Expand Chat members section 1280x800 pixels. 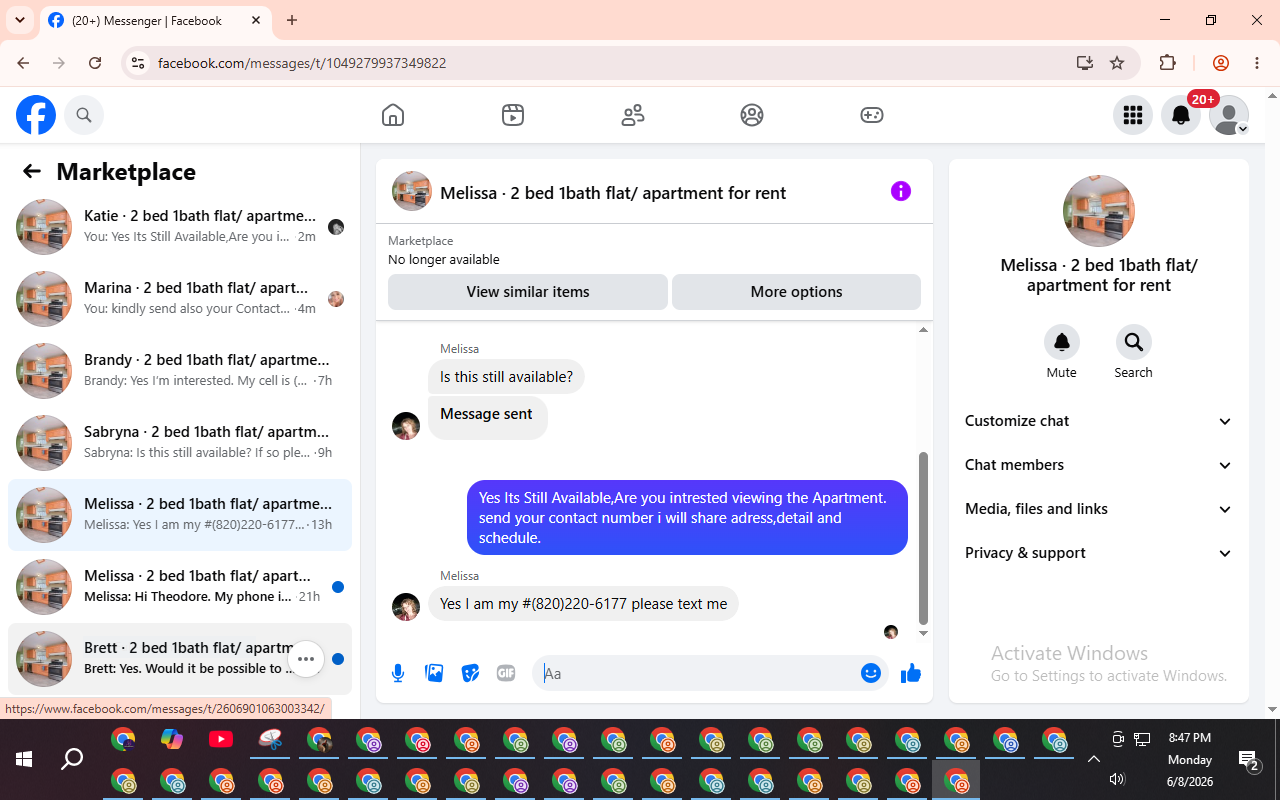tap(1099, 465)
